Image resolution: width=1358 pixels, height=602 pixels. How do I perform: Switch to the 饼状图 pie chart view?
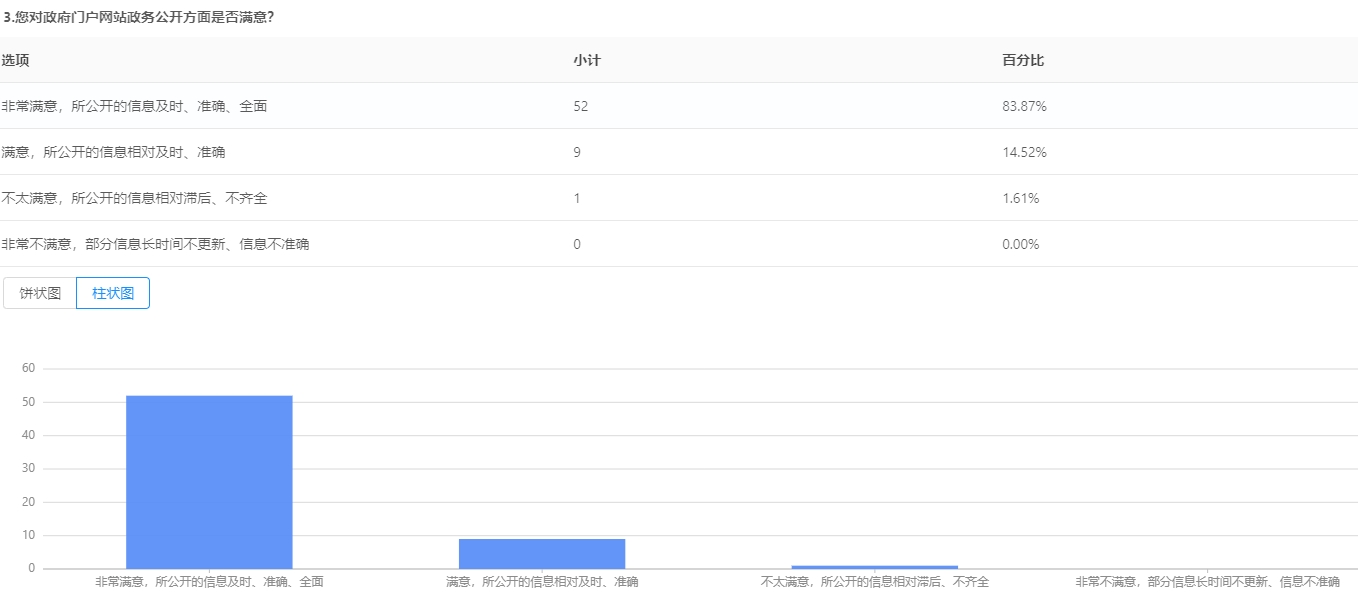pyautogui.click(x=40, y=293)
